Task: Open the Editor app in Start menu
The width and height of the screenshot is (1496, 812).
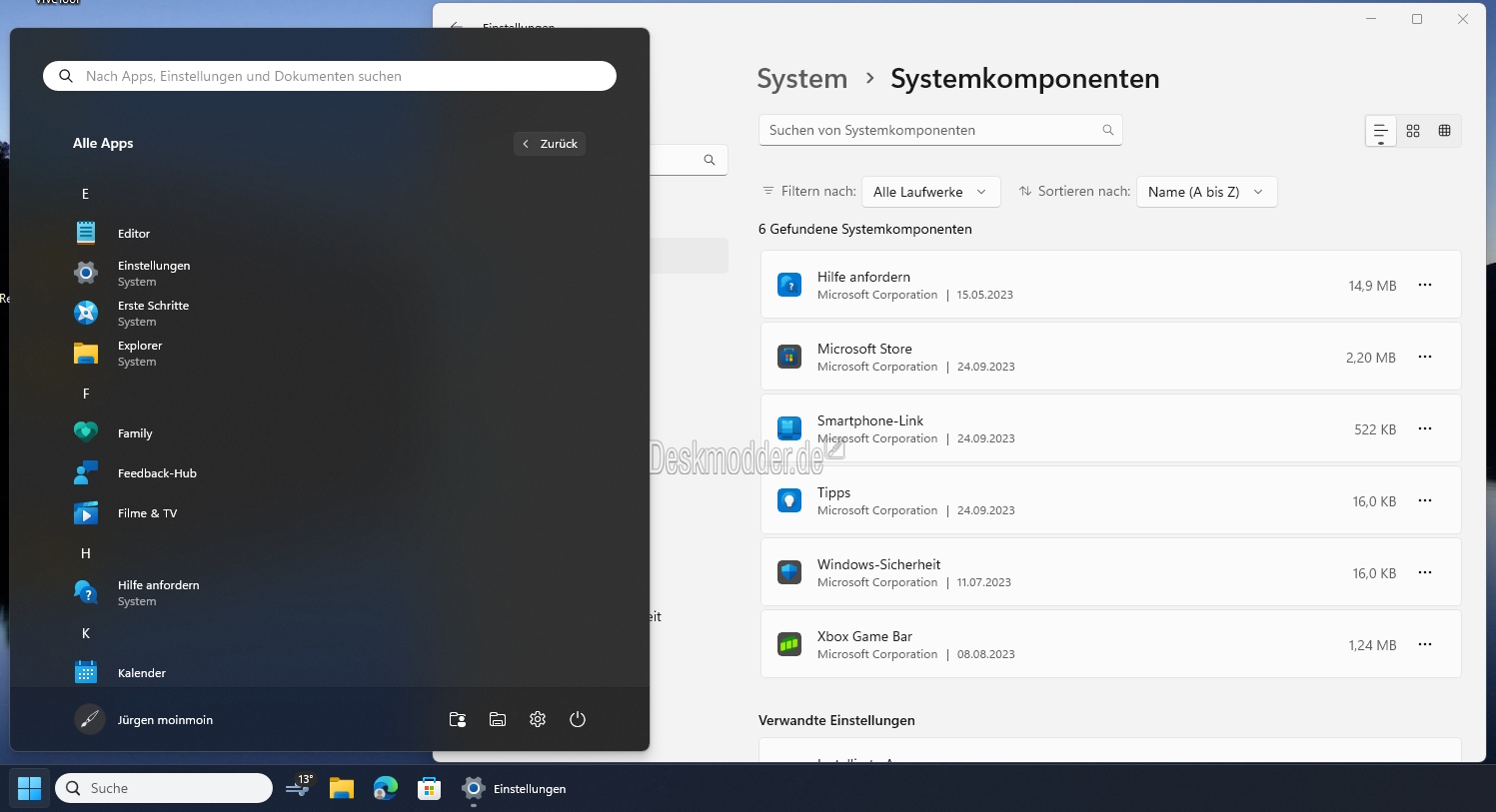Action: click(134, 234)
